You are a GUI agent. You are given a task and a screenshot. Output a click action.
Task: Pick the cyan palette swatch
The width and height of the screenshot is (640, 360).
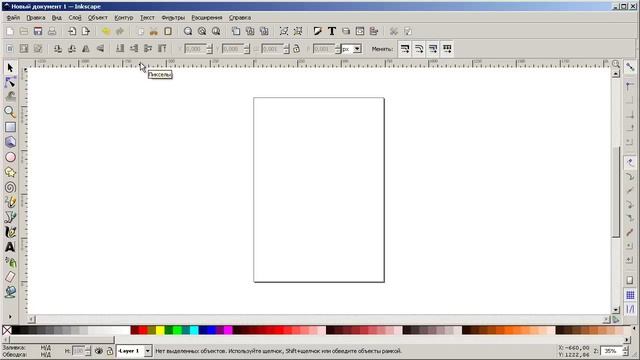(x=194, y=330)
